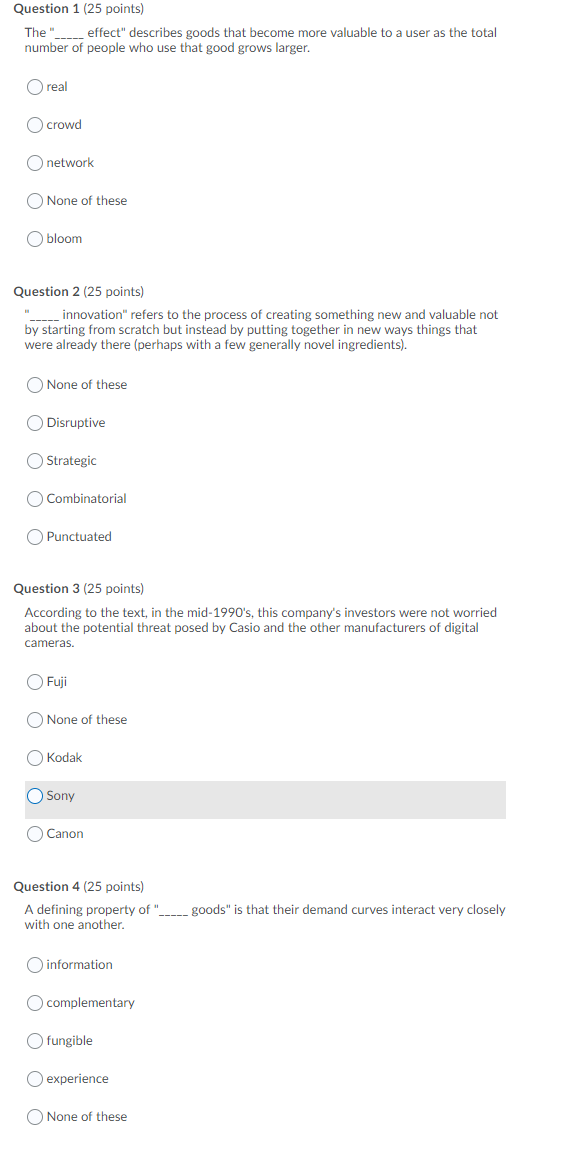Select "network" for Question 1
This screenshot has height=1152, width=576.
pyautogui.click(x=34, y=162)
